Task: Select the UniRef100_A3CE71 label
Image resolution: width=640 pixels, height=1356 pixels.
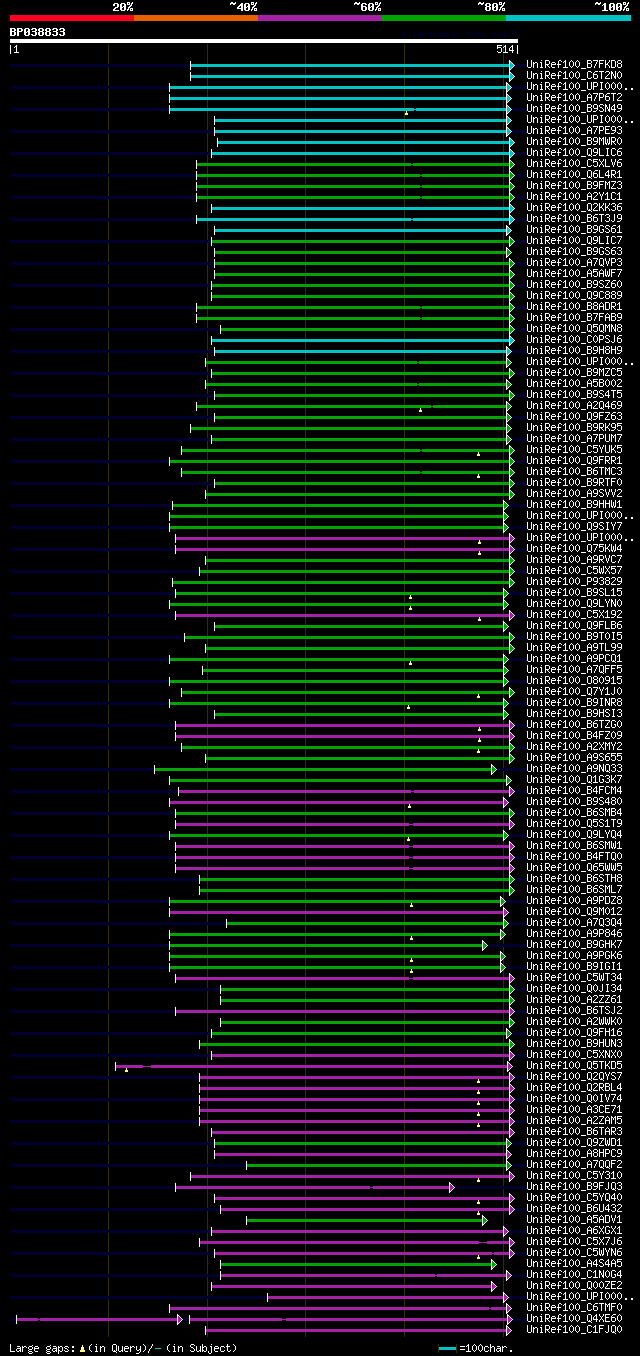Action: click(574, 1109)
